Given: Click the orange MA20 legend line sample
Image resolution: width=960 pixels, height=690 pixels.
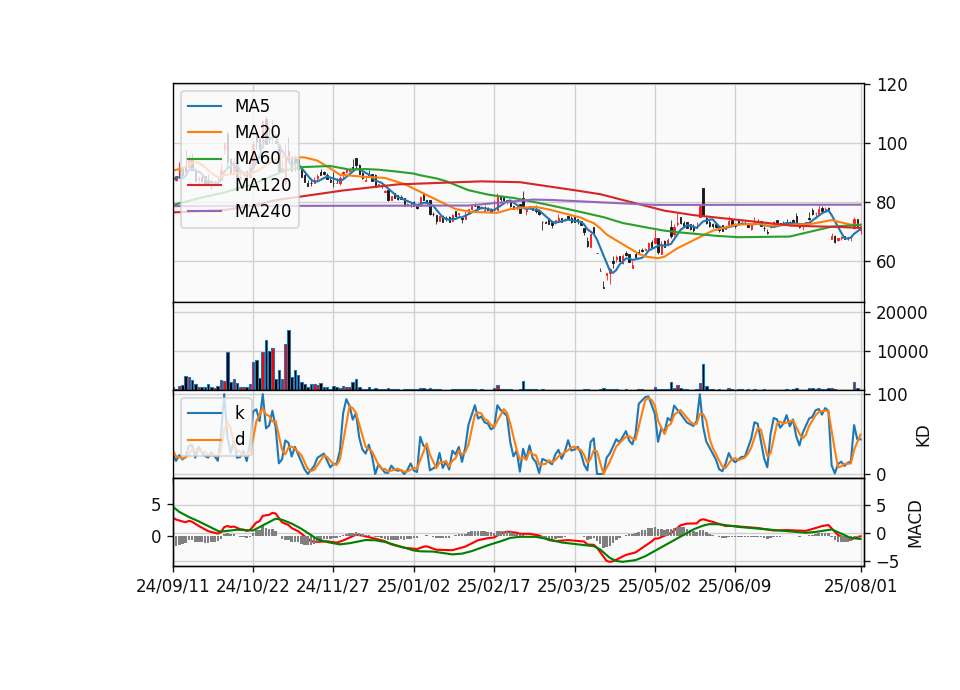Looking at the screenshot, I should point(204,132).
